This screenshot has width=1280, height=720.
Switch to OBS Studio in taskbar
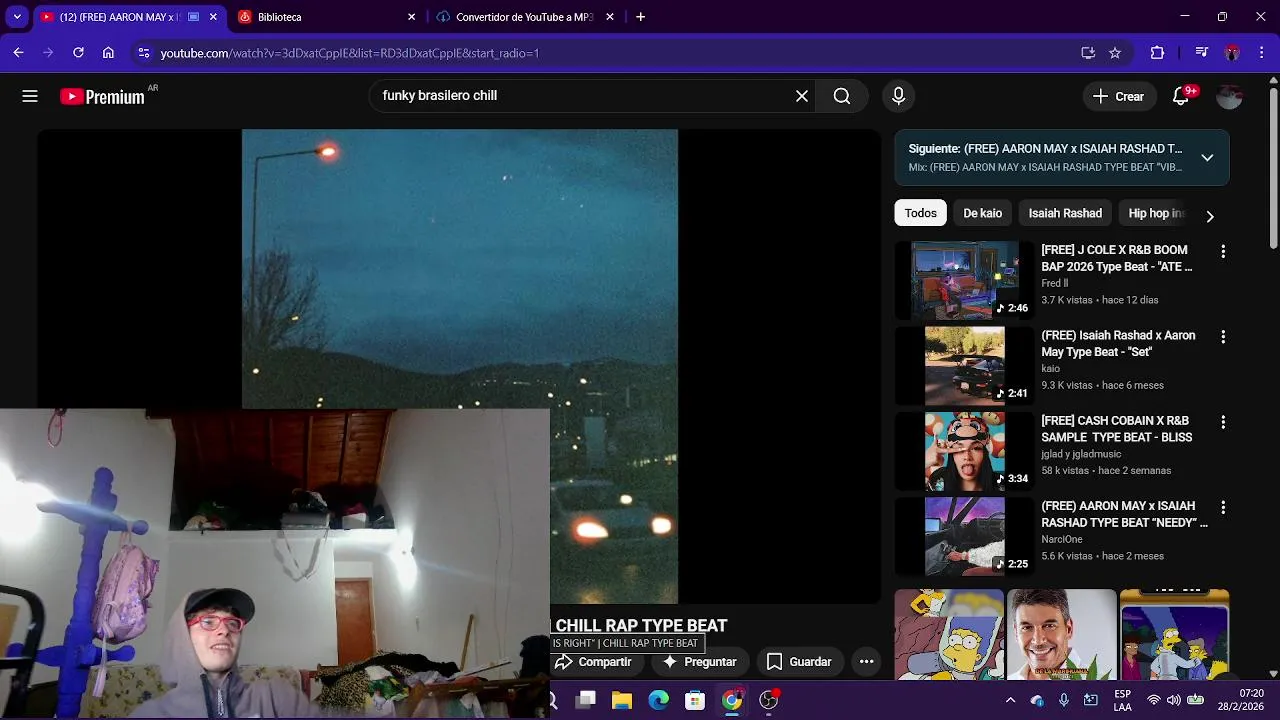(x=769, y=700)
